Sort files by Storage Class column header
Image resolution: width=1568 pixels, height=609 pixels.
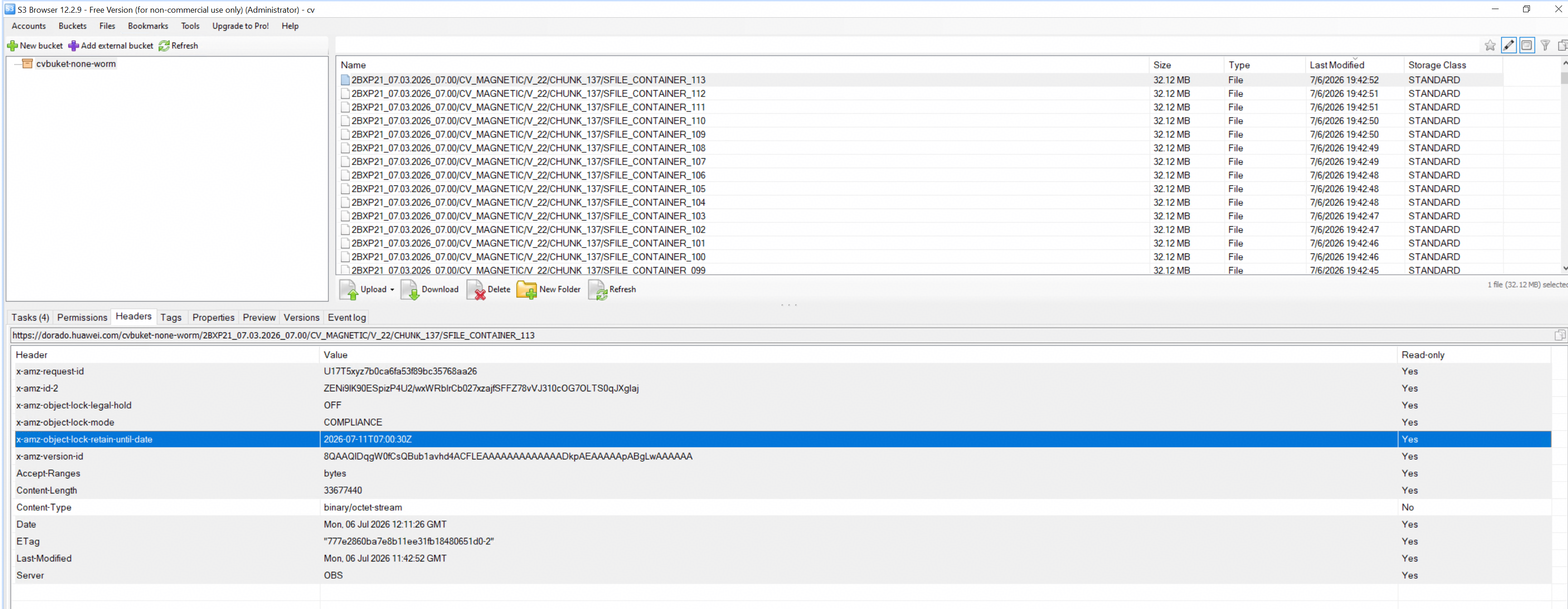pos(1453,65)
